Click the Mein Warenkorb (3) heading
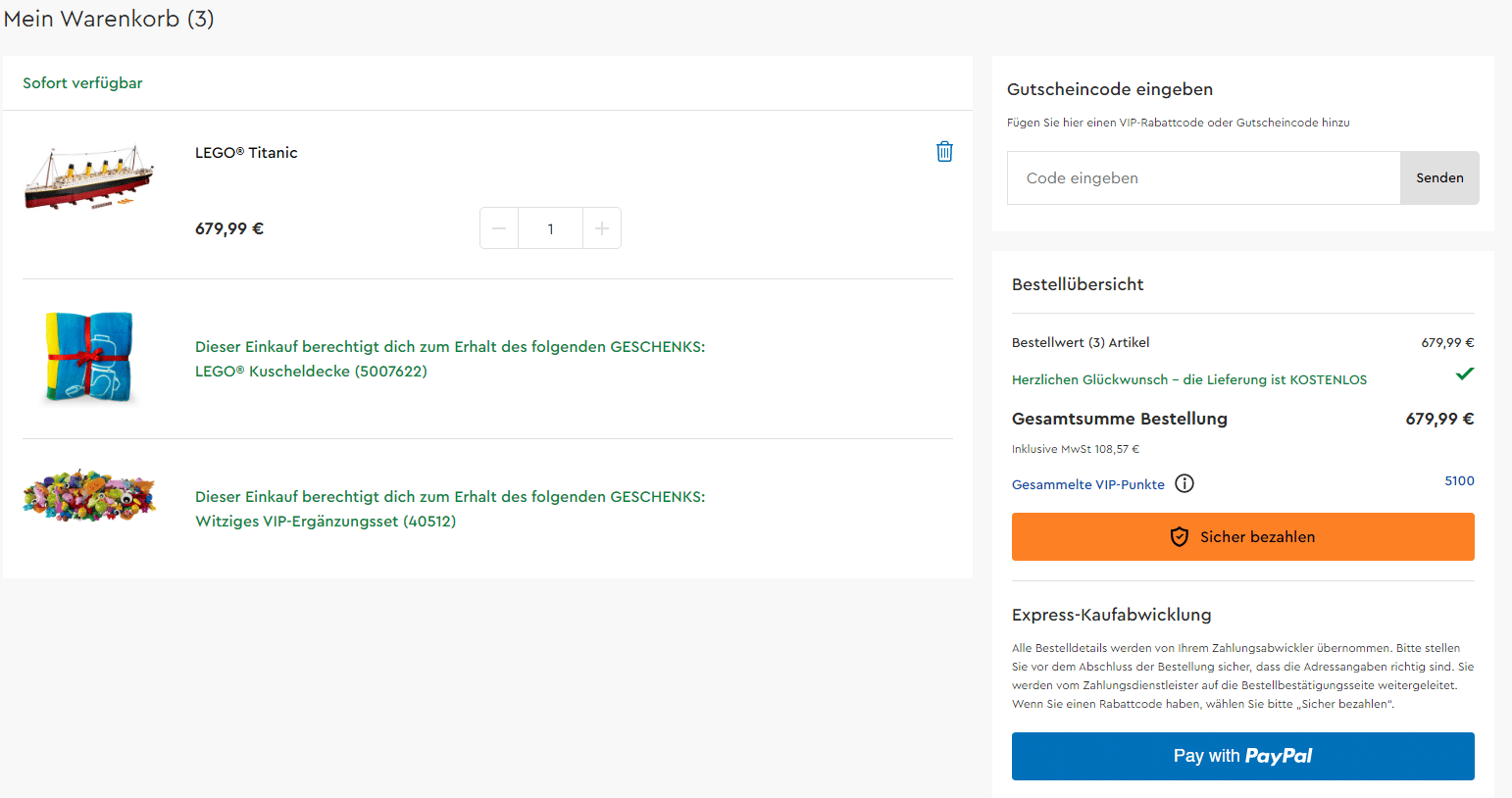This screenshot has height=798, width=1512. coord(109,19)
